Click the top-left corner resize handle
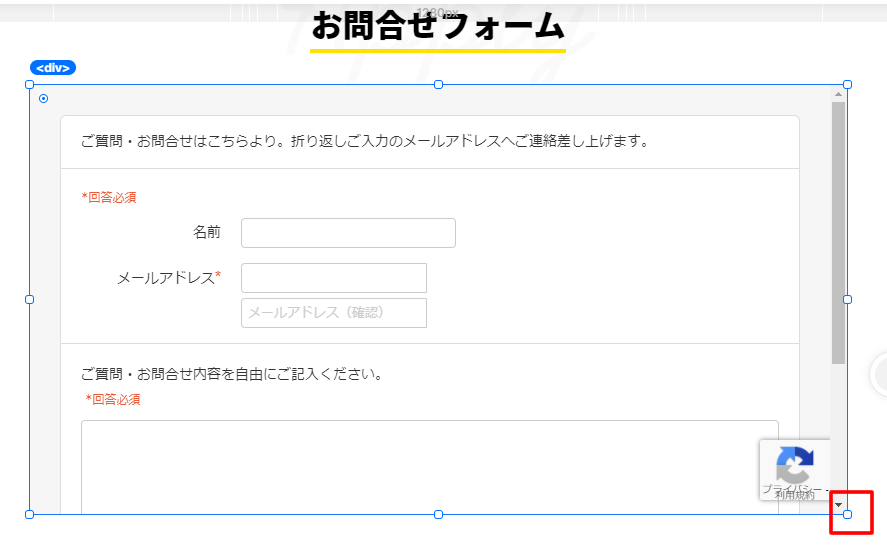This screenshot has height=554, width=887. (29, 85)
